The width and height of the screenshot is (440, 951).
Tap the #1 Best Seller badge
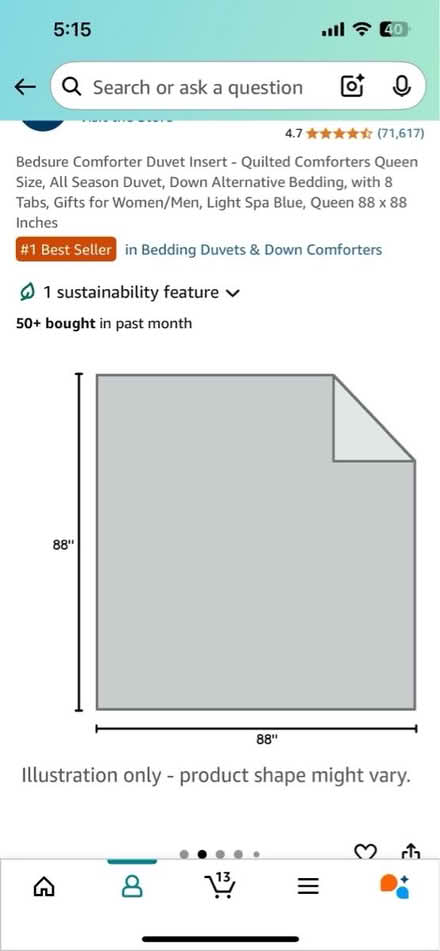click(x=66, y=250)
